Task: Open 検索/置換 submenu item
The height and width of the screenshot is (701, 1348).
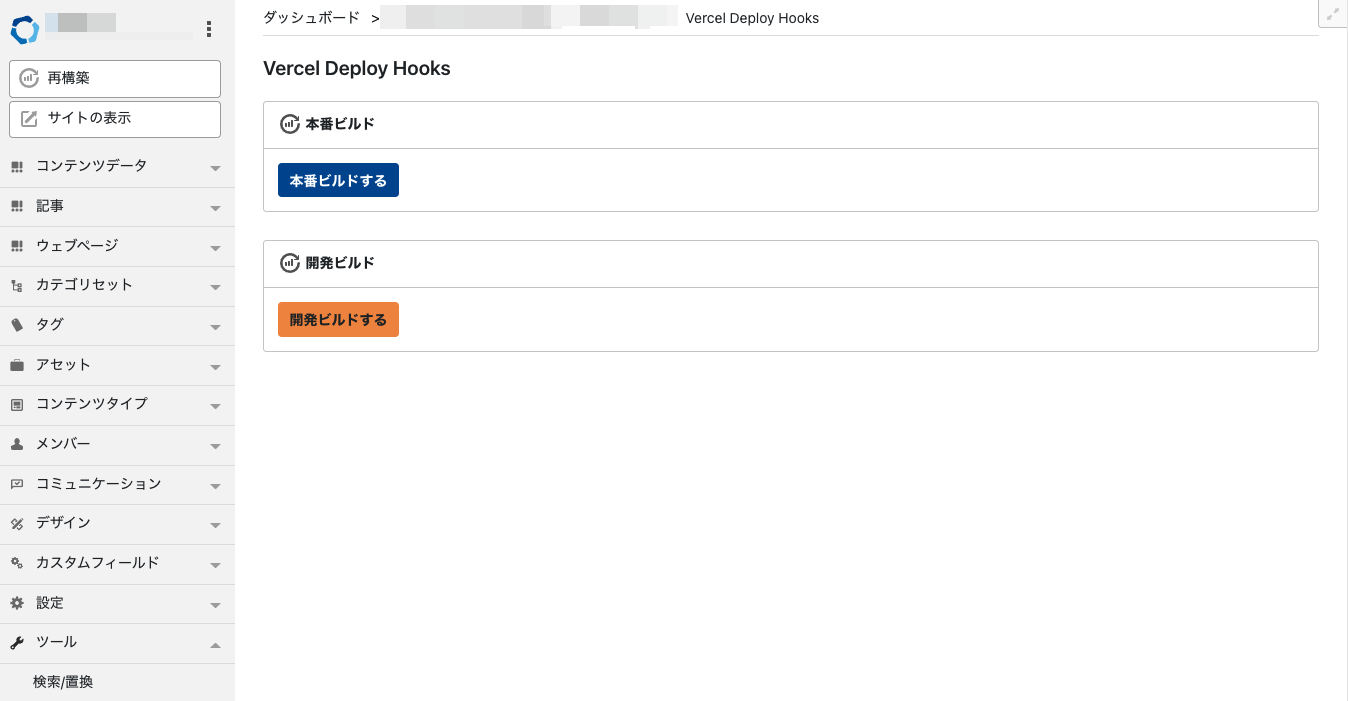Action: tap(63, 682)
